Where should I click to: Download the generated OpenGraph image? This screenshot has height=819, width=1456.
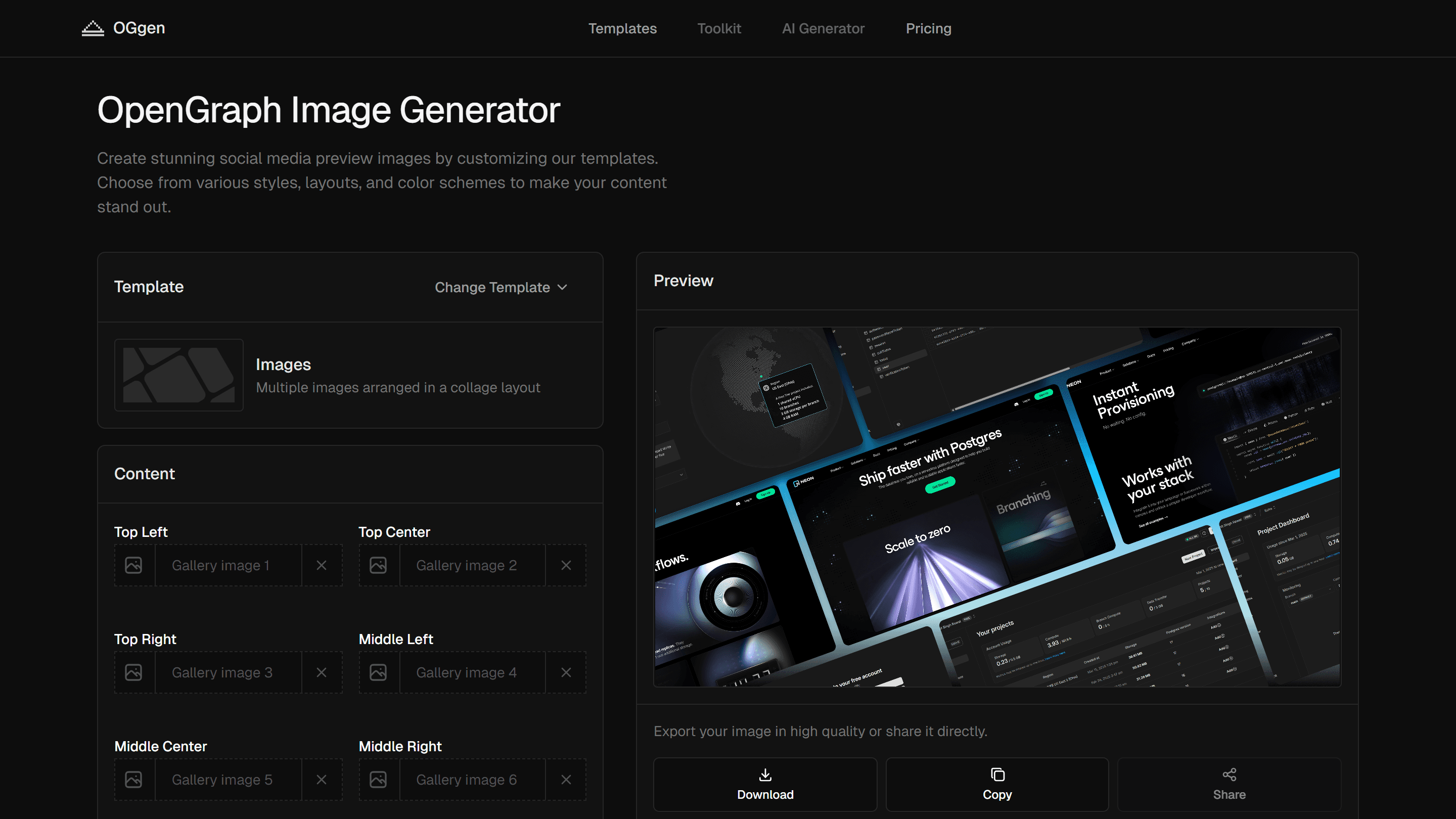point(765,785)
